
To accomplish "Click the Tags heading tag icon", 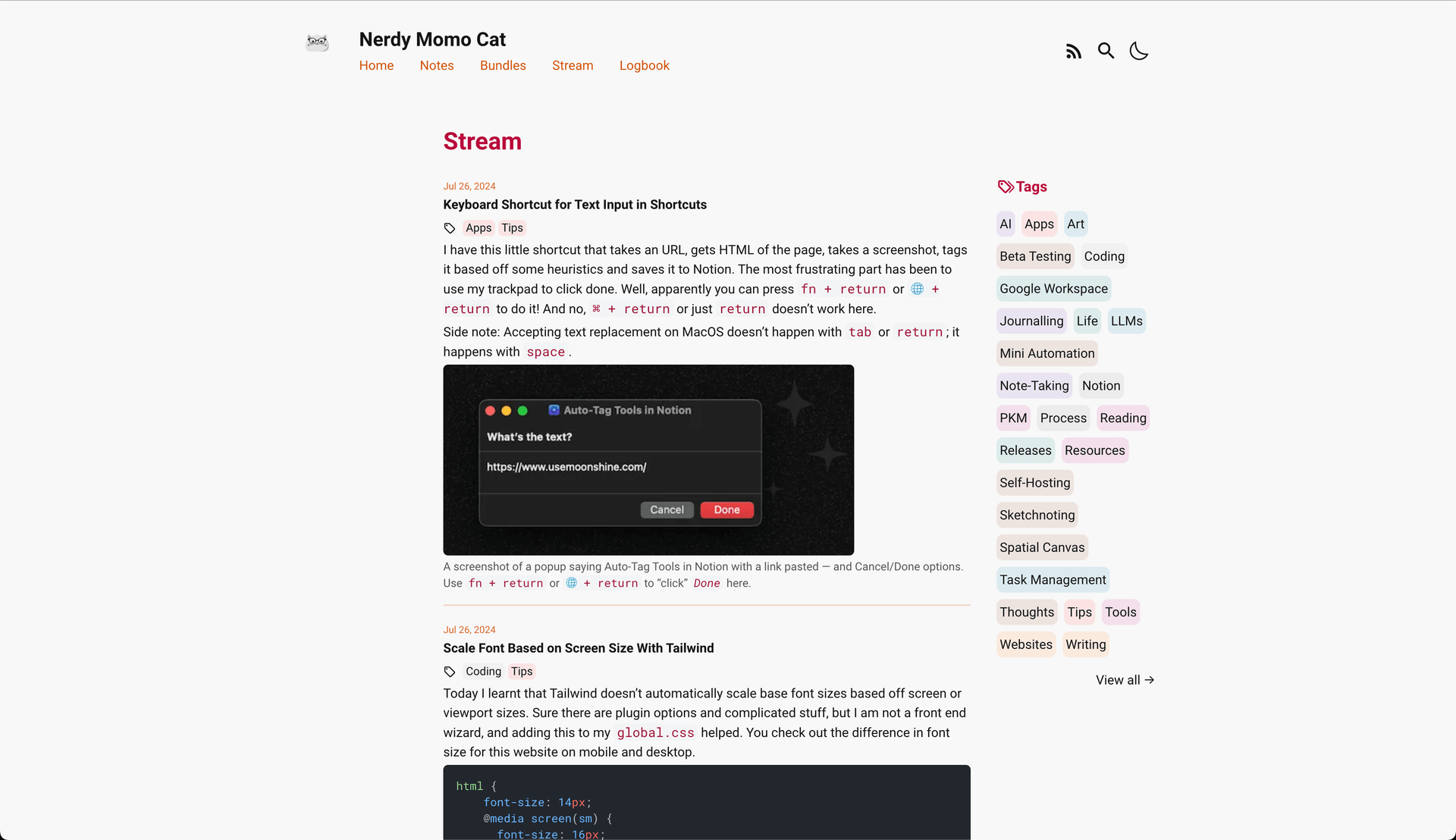I will tap(1006, 186).
